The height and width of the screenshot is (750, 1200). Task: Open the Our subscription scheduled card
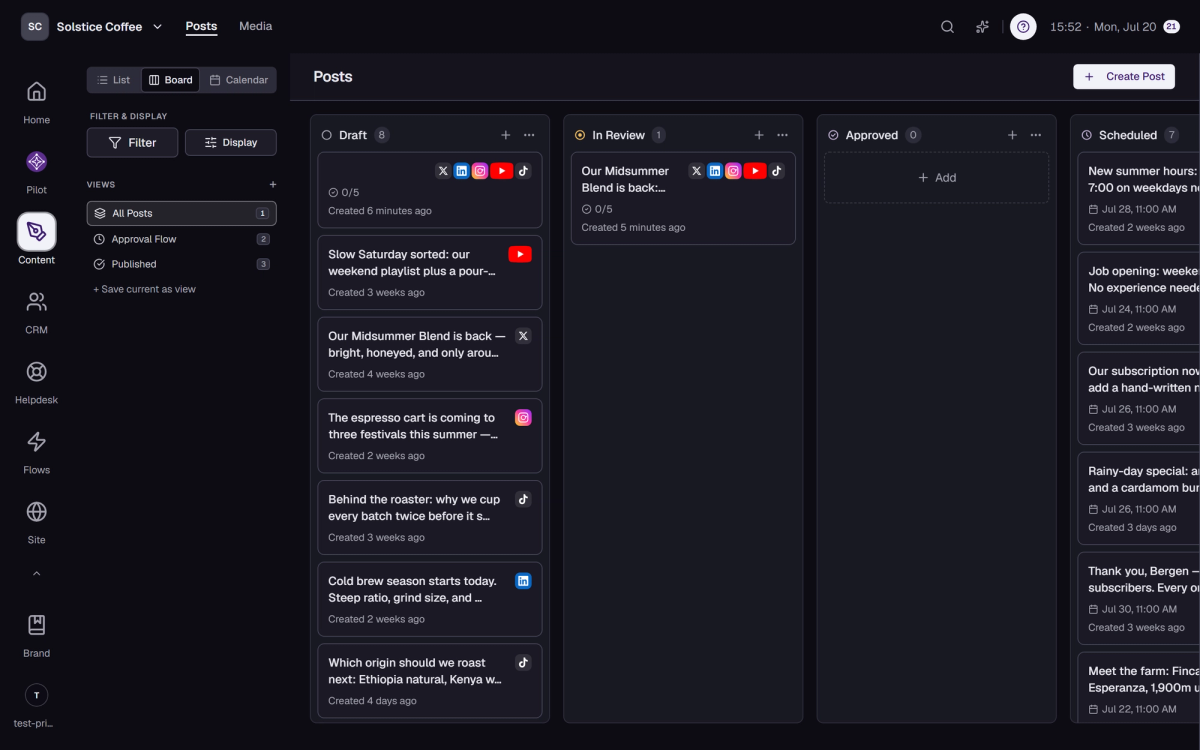pos(1139,398)
